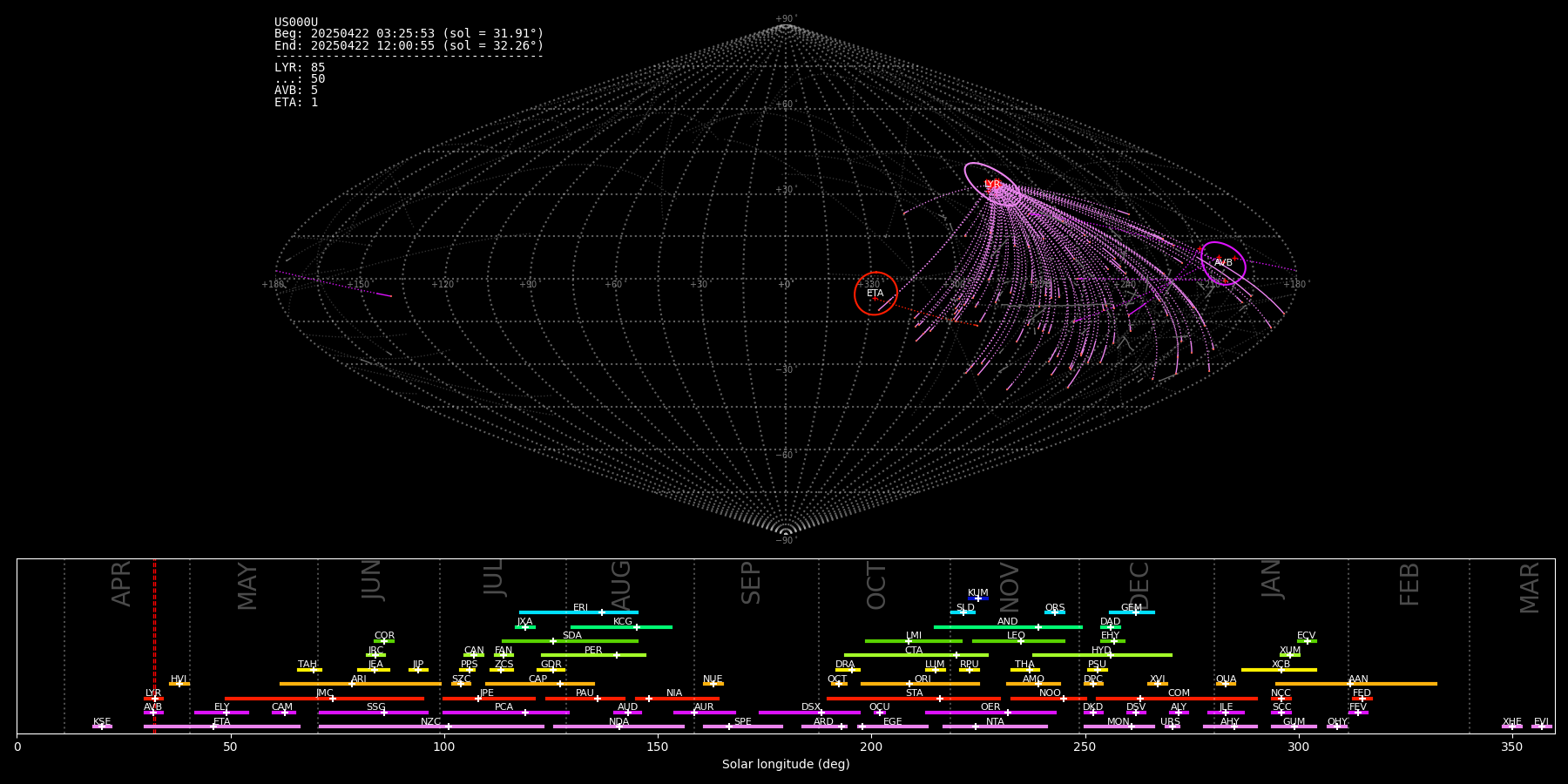Screen dimensions: 1568x784
Task: Click the CAP shower bar on timeline
Action: pos(540,684)
